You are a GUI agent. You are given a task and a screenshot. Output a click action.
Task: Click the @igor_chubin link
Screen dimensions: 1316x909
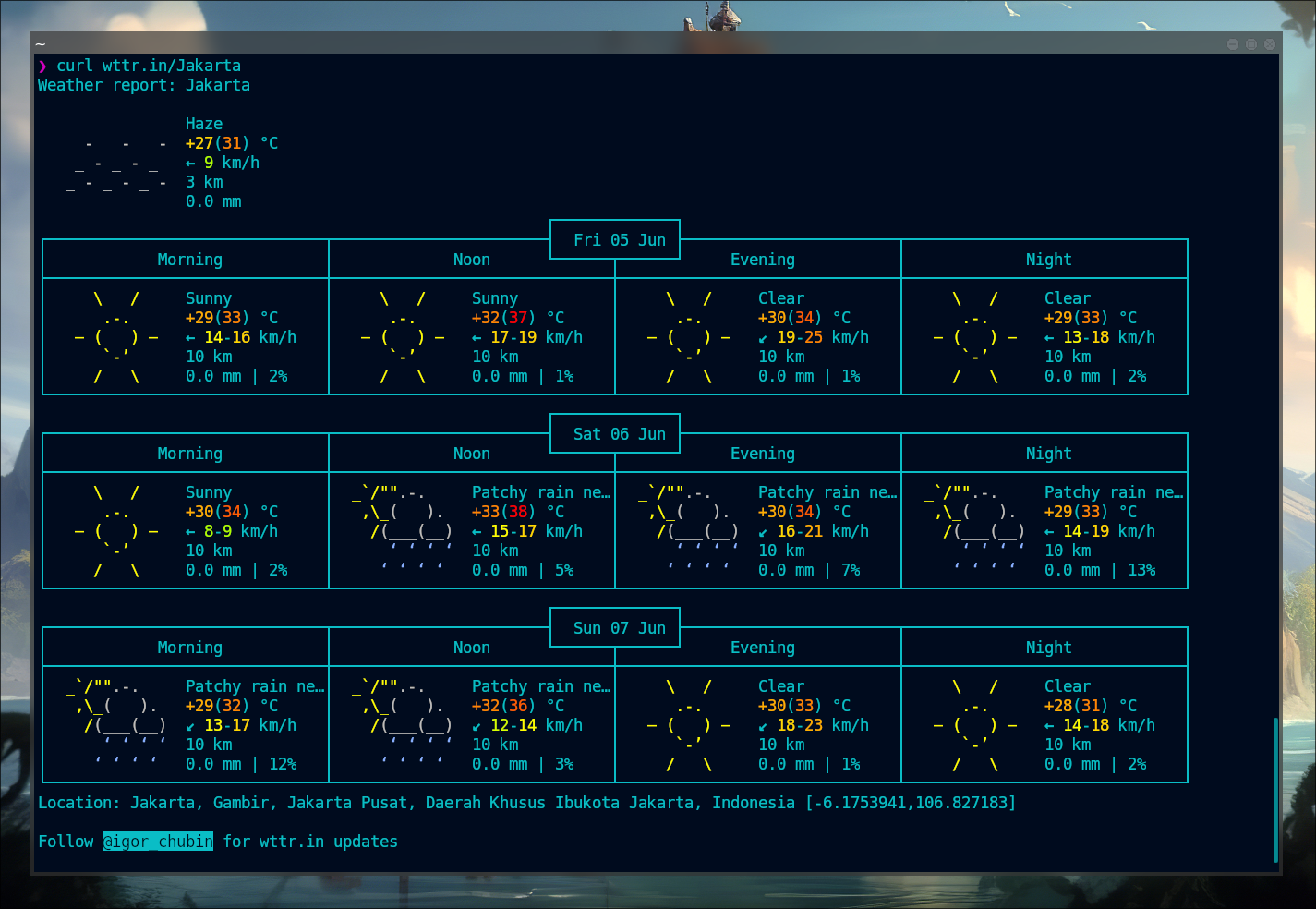tap(158, 842)
